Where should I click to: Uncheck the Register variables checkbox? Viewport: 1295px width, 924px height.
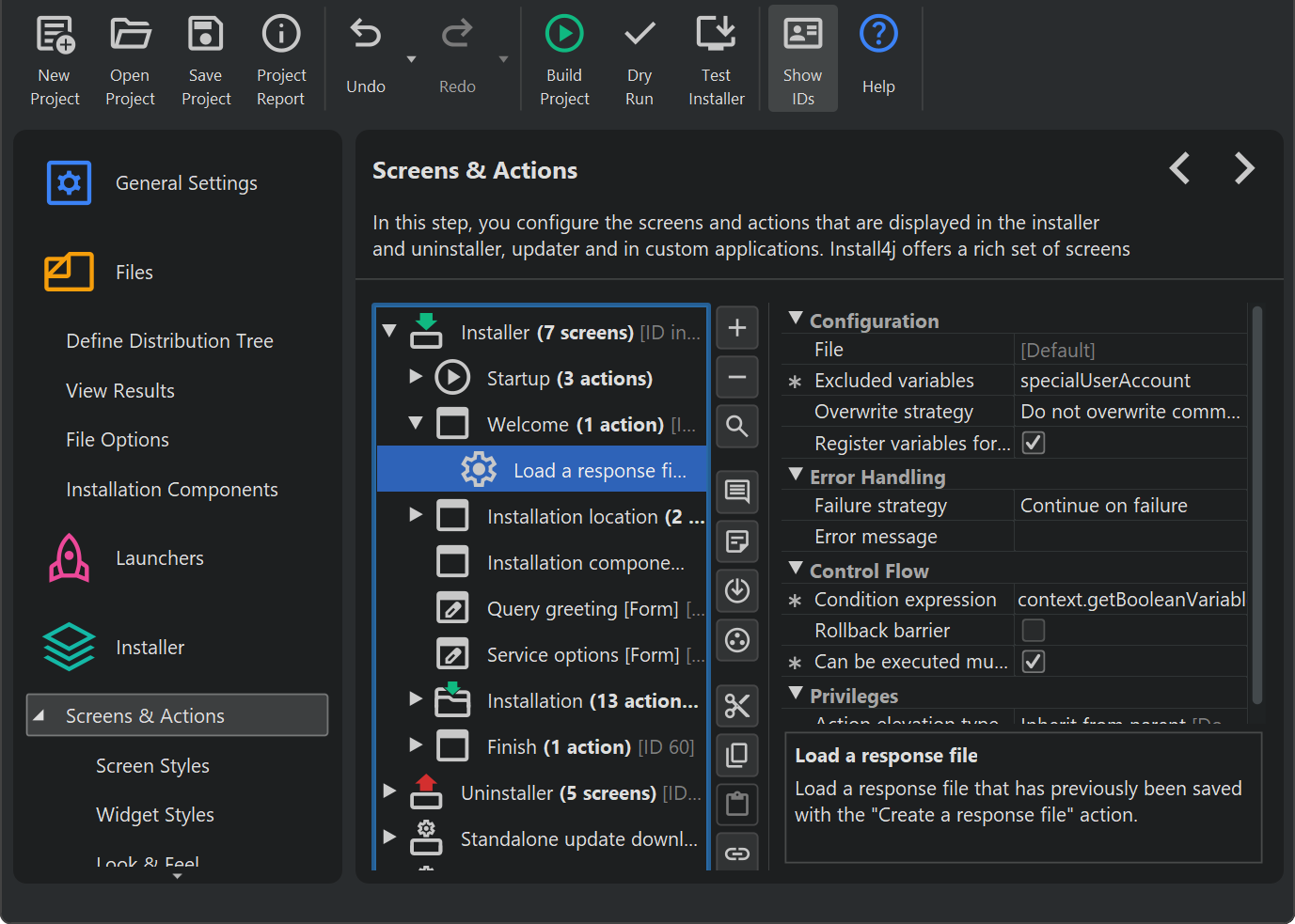1034,443
